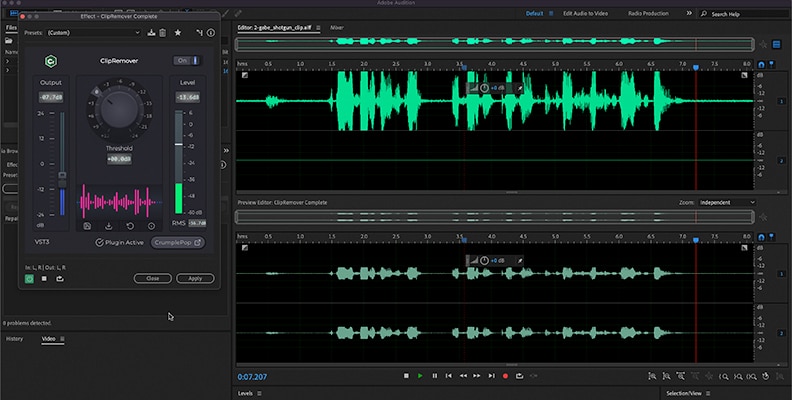Click the rewind transport button
The height and width of the screenshot is (400, 792).
click(463, 376)
